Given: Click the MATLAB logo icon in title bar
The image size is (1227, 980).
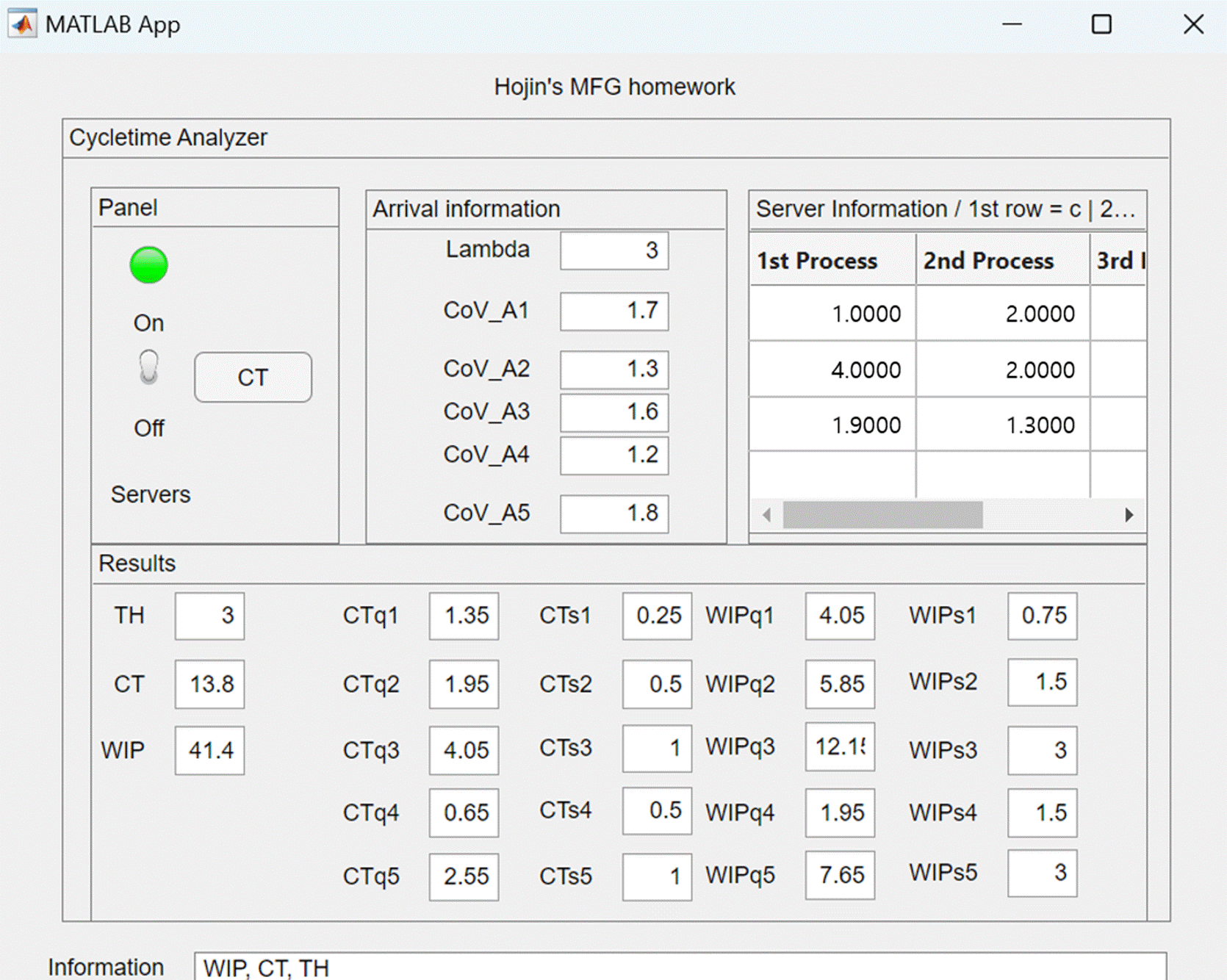Looking at the screenshot, I should [22, 24].
